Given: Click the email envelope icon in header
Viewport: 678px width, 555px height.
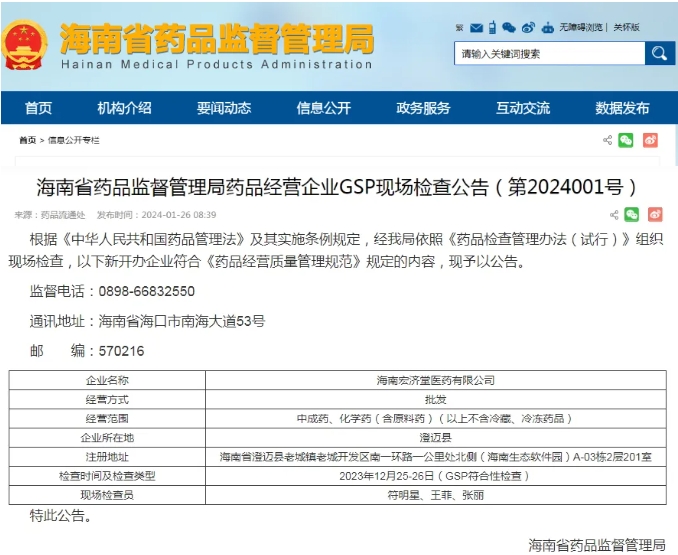Looking at the screenshot, I should (476, 27).
